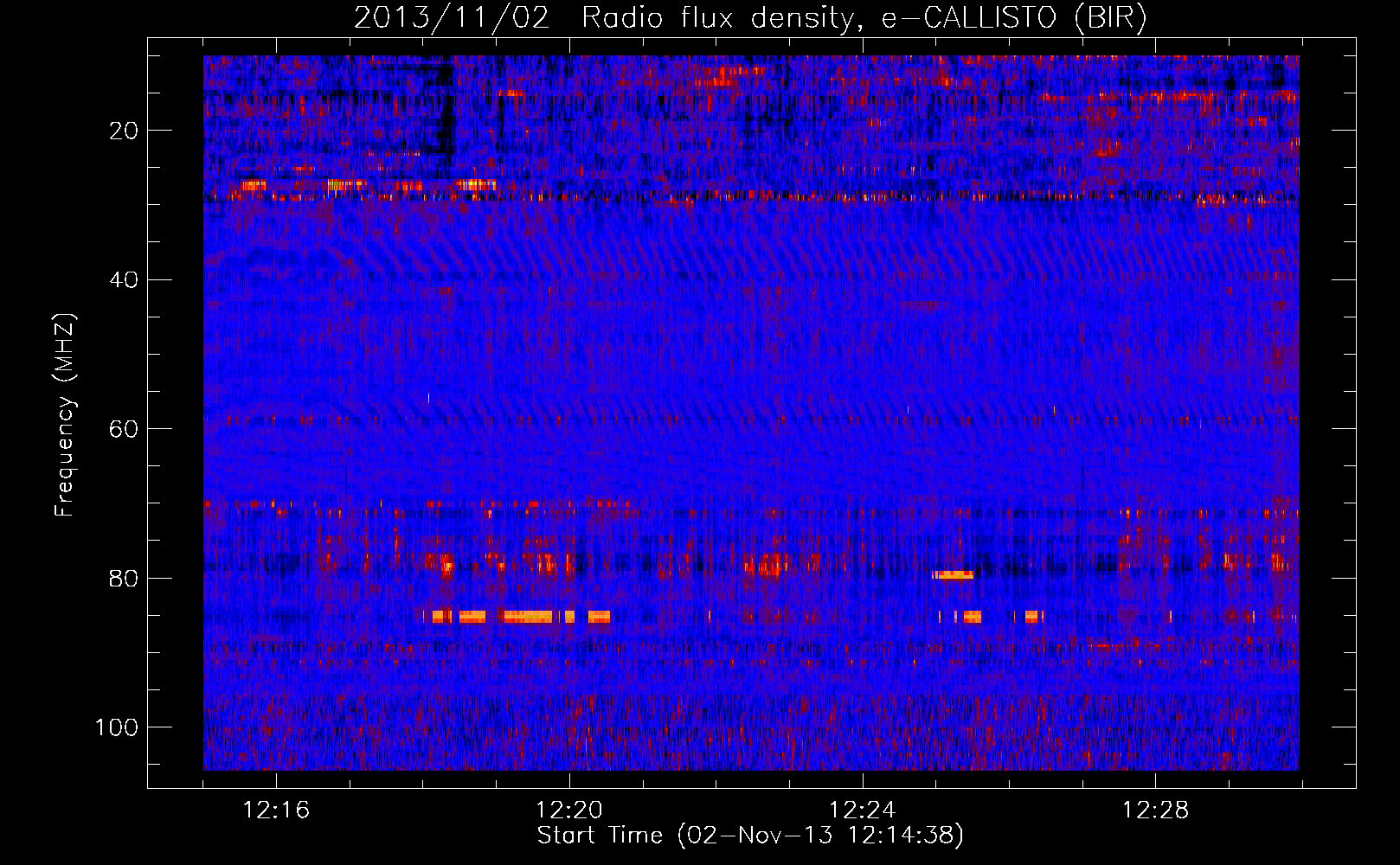1400x865 pixels.
Task: Select the 100 frequency tick label
Action: click(118, 727)
